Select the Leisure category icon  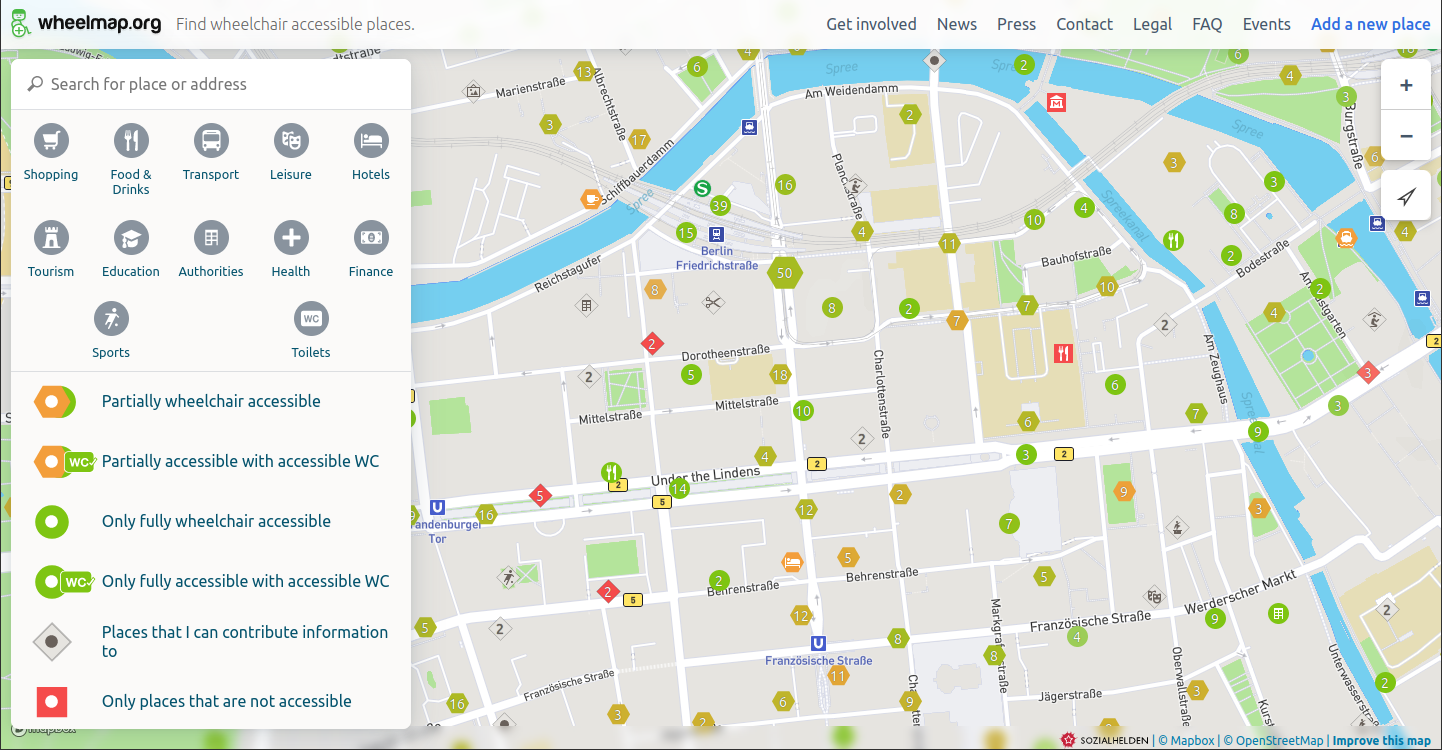(x=291, y=141)
